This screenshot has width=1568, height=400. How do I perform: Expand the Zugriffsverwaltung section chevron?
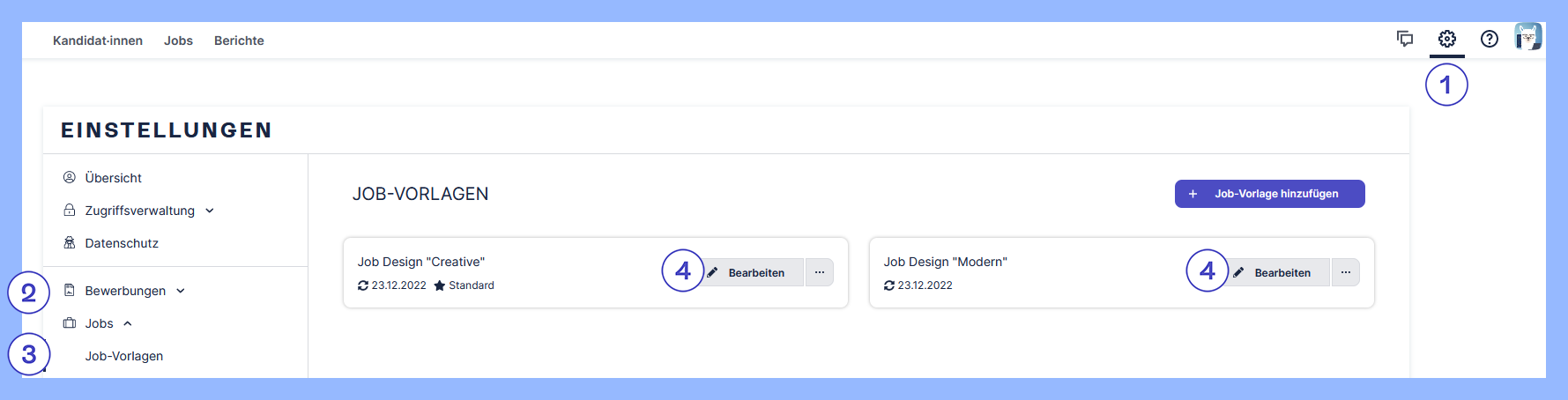[x=210, y=211]
